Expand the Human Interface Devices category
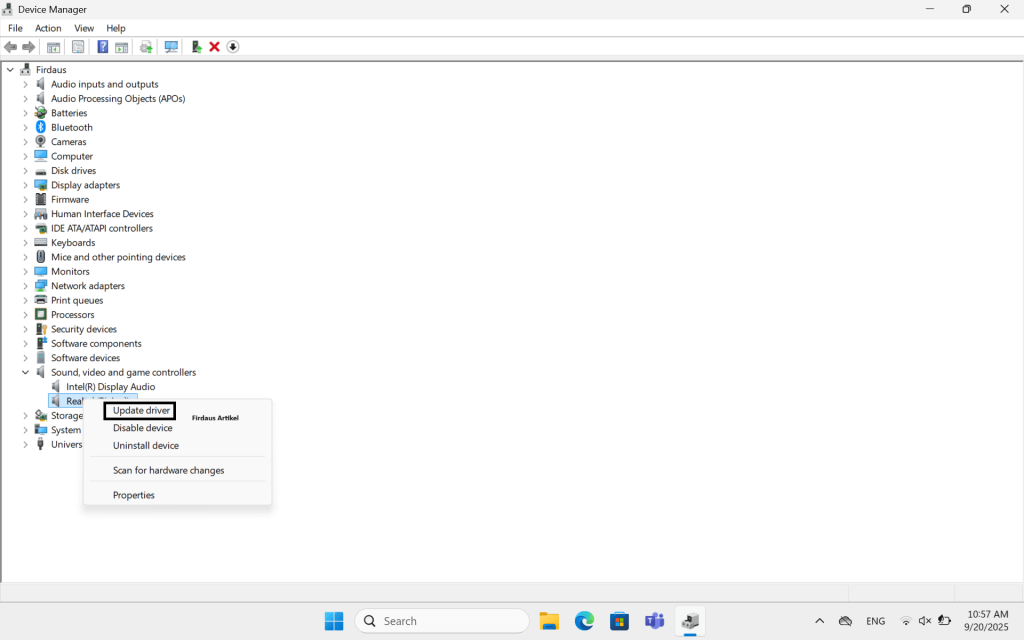The height and width of the screenshot is (640, 1024). [25, 214]
